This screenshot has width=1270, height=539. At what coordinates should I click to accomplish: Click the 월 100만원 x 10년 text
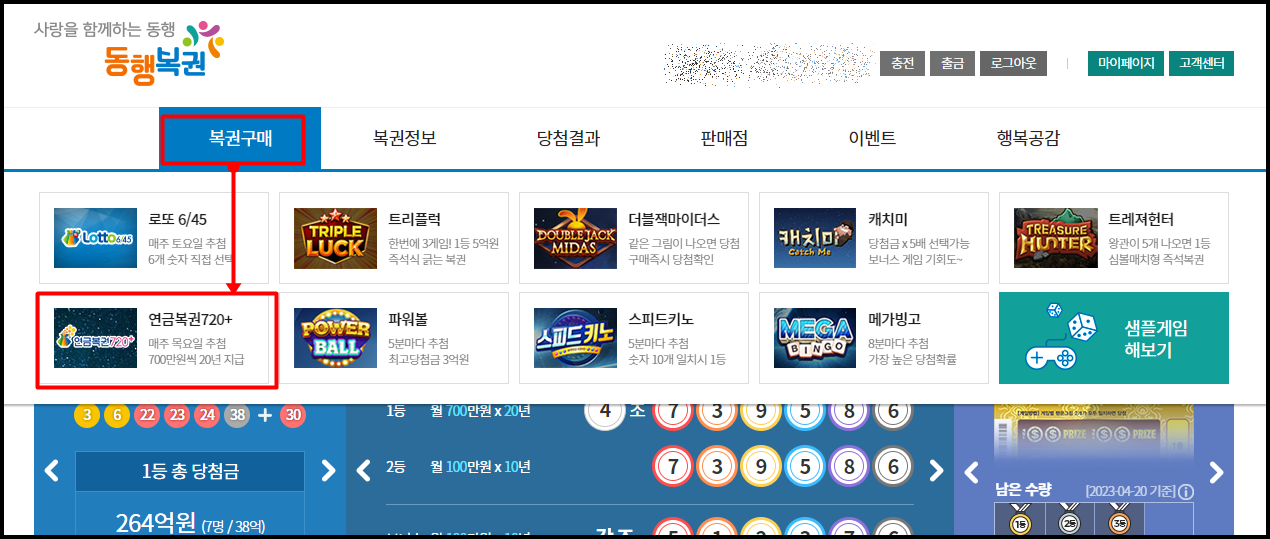[x=480, y=467]
